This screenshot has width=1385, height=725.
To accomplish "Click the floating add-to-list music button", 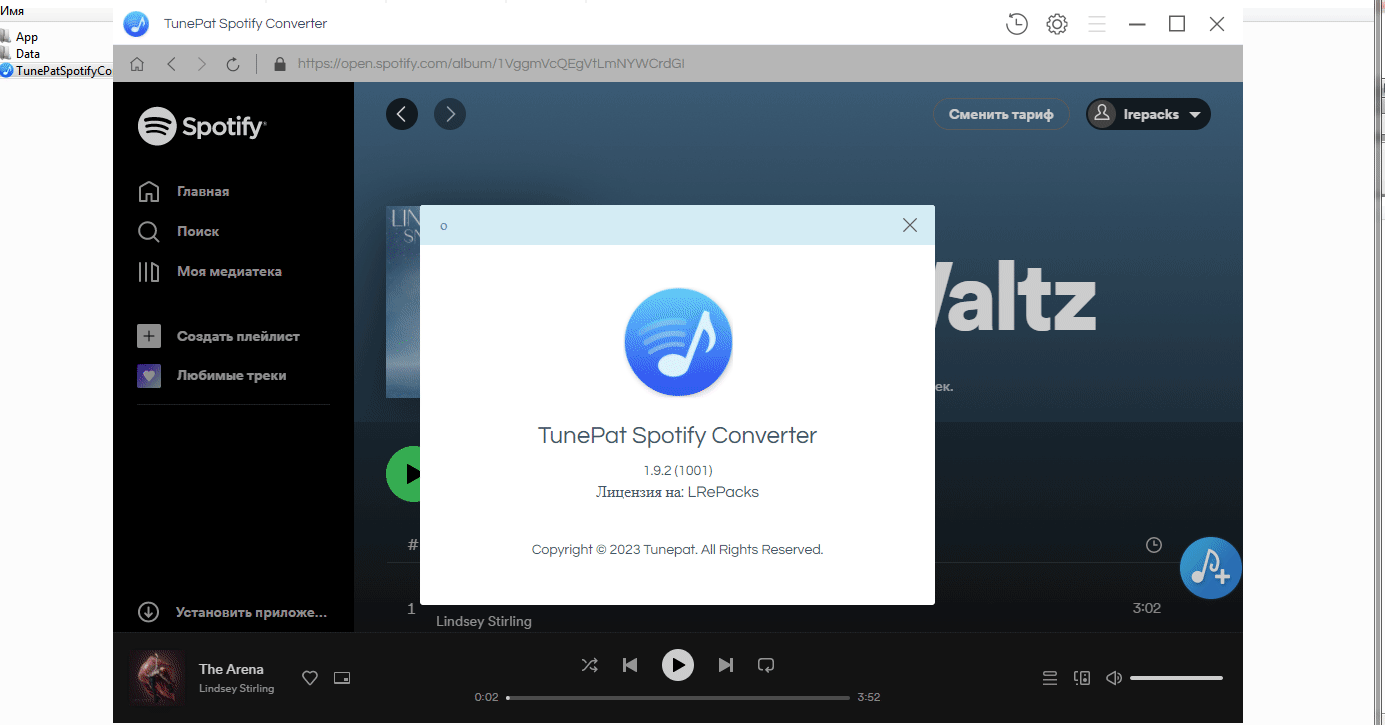I will point(1210,568).
